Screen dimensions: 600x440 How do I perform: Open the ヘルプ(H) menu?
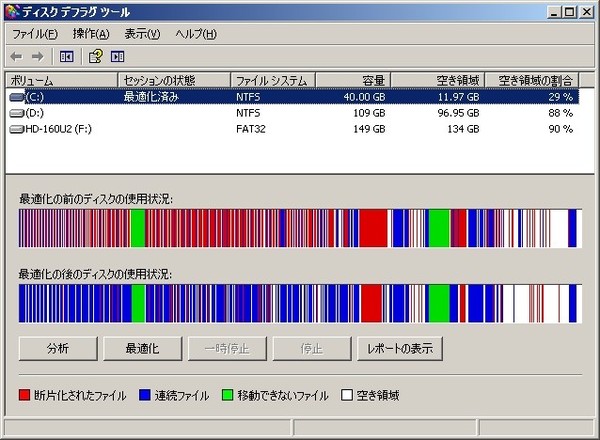coord(196,34)
